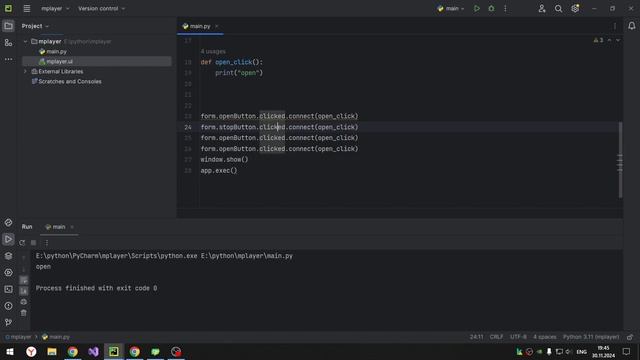
Task: Open Visual Studio from taskbar
Action: coord(93,352)
